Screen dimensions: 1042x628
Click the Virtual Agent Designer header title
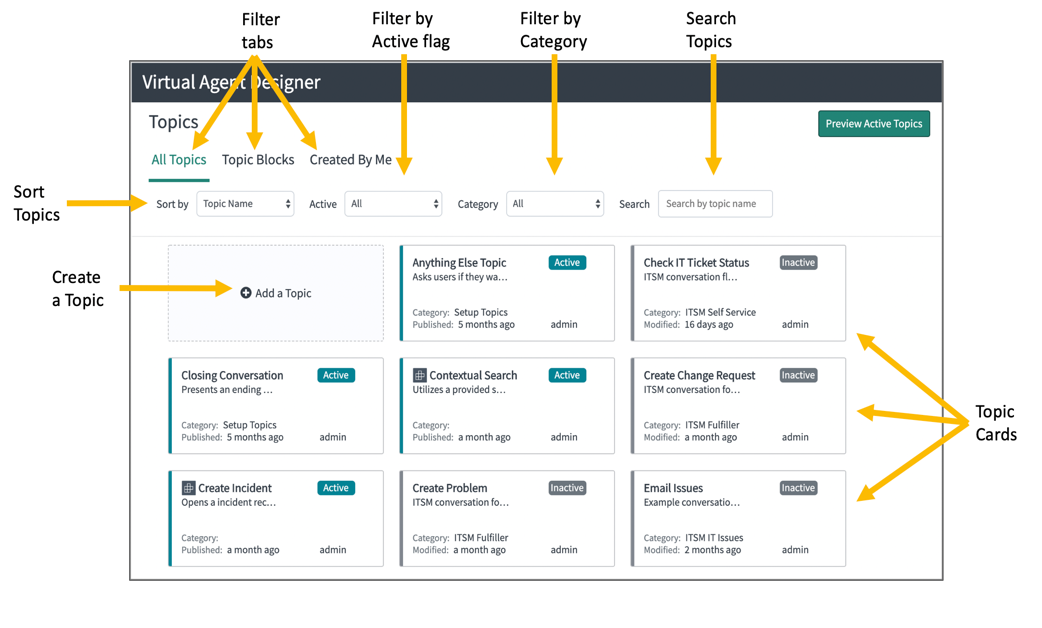[x=230, y=83]
